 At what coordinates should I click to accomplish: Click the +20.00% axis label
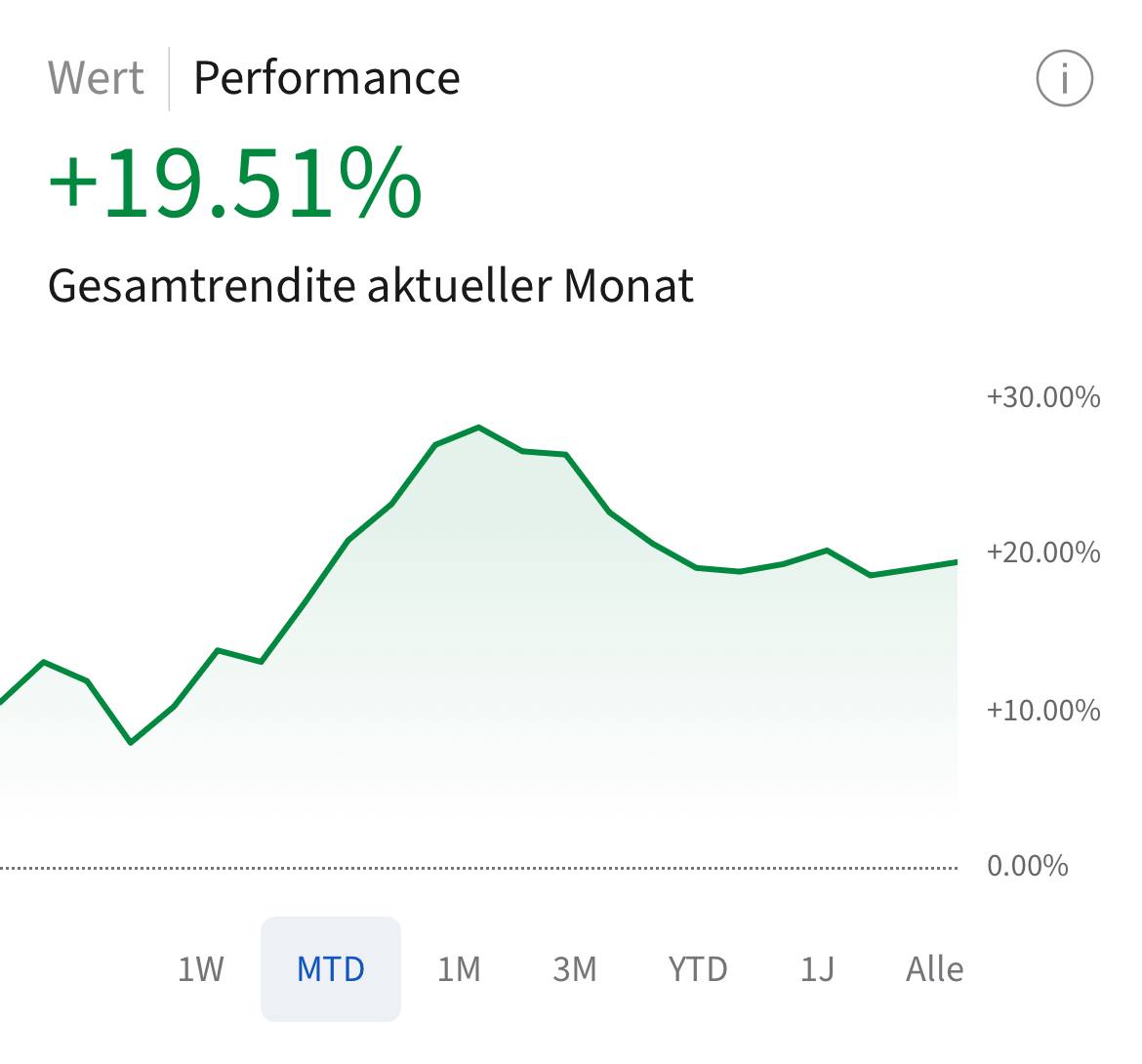[1042, 552]
